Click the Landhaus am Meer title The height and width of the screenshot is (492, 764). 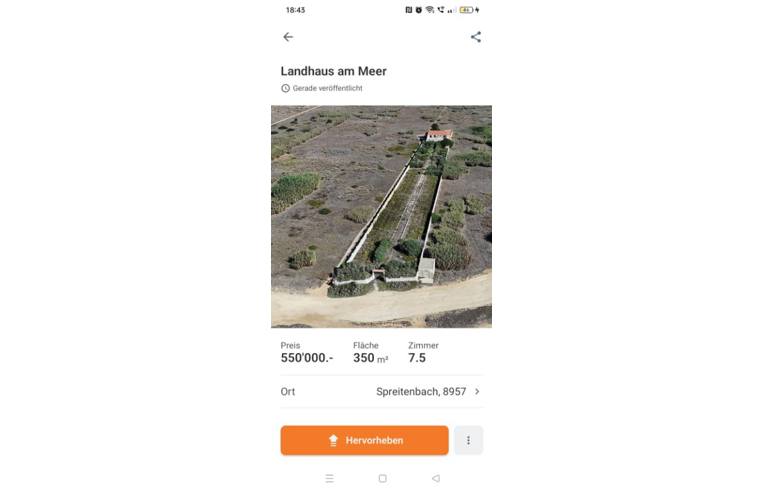[333, 71]
